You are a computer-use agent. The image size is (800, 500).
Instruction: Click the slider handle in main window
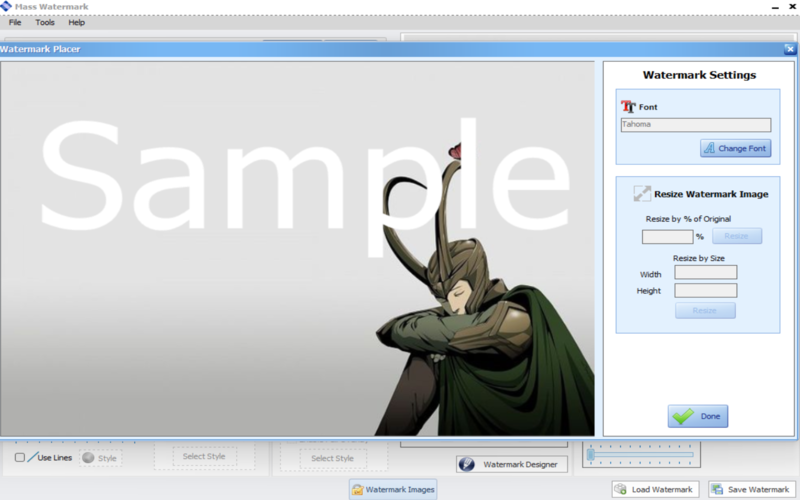(x=591, y=454)
